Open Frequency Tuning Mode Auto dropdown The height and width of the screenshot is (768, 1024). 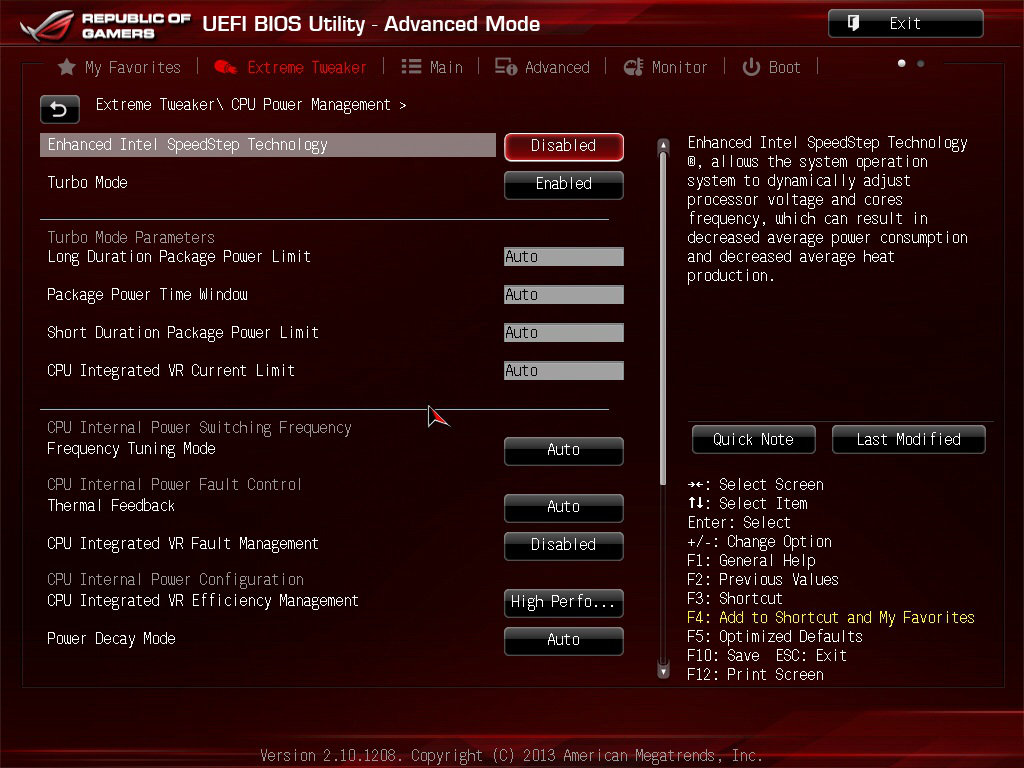tap(564, 450)
